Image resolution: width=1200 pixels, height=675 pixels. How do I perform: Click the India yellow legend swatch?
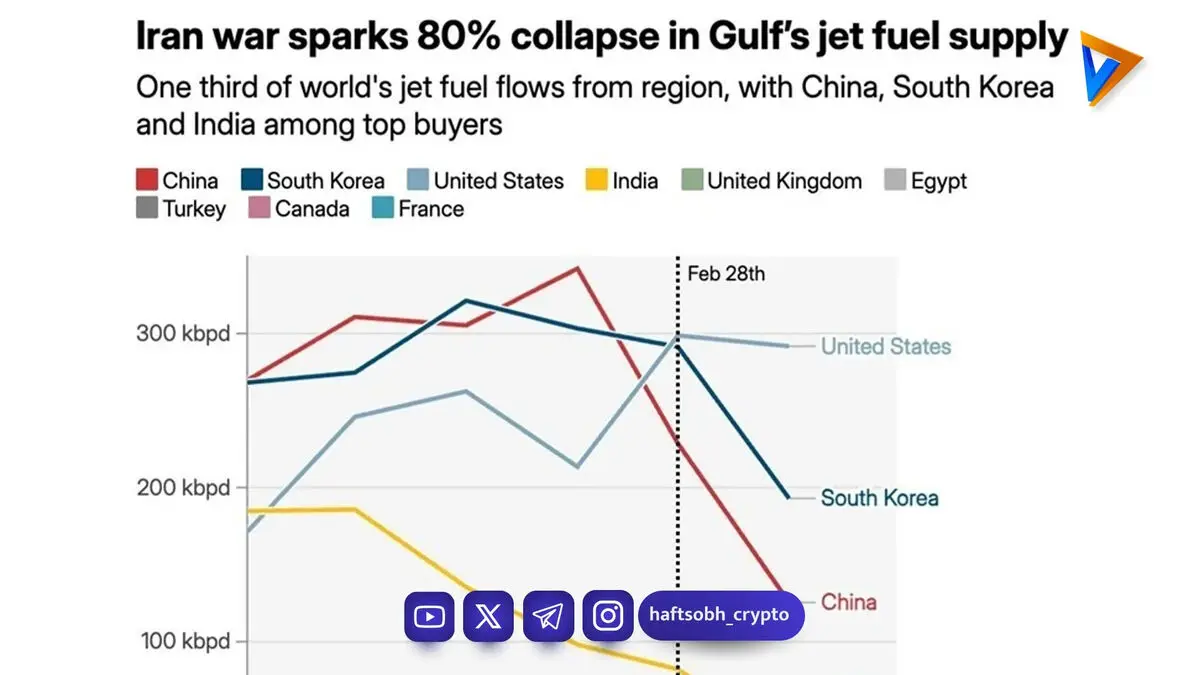596,181
